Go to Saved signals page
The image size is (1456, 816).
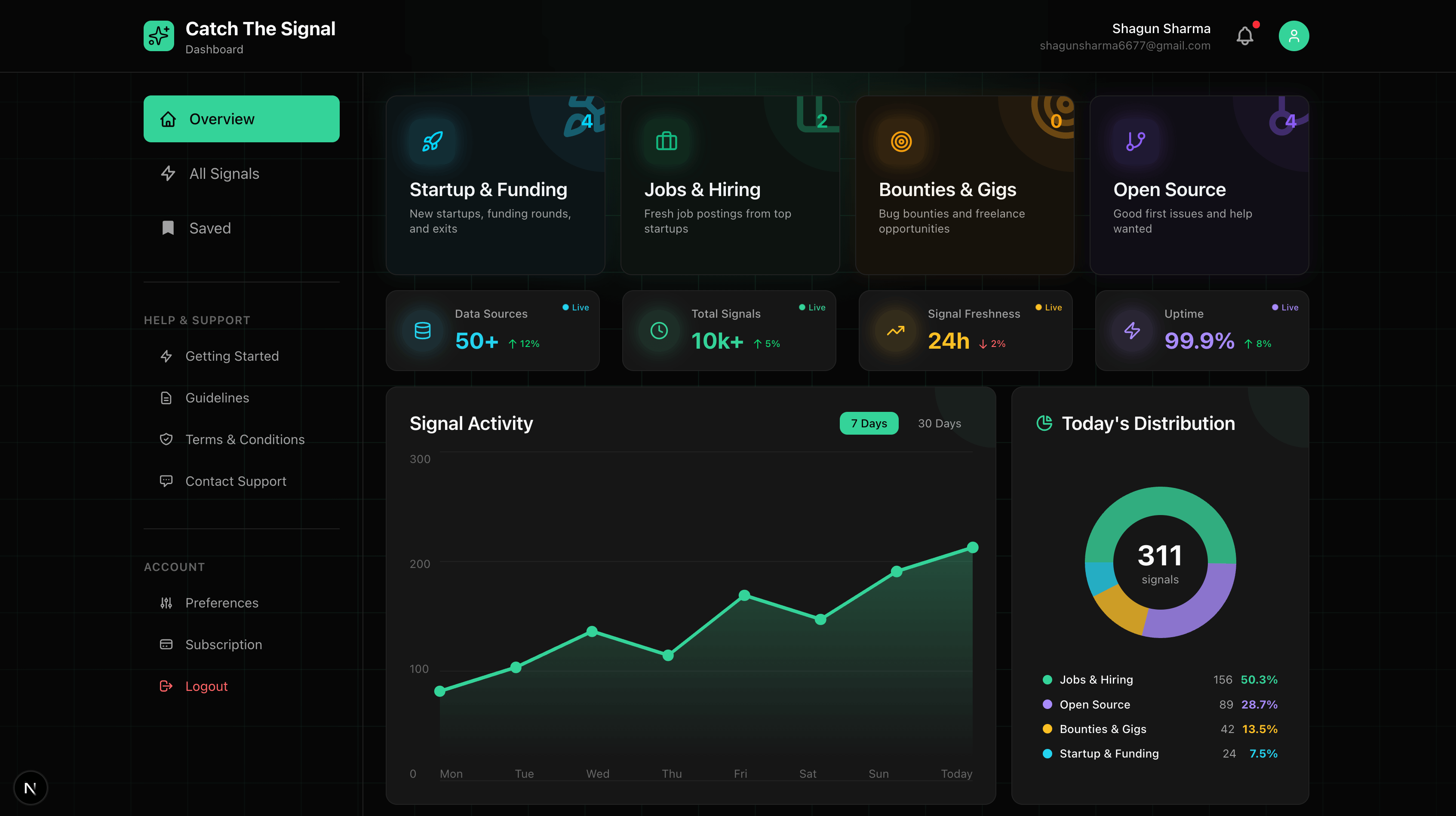[209, 228]
